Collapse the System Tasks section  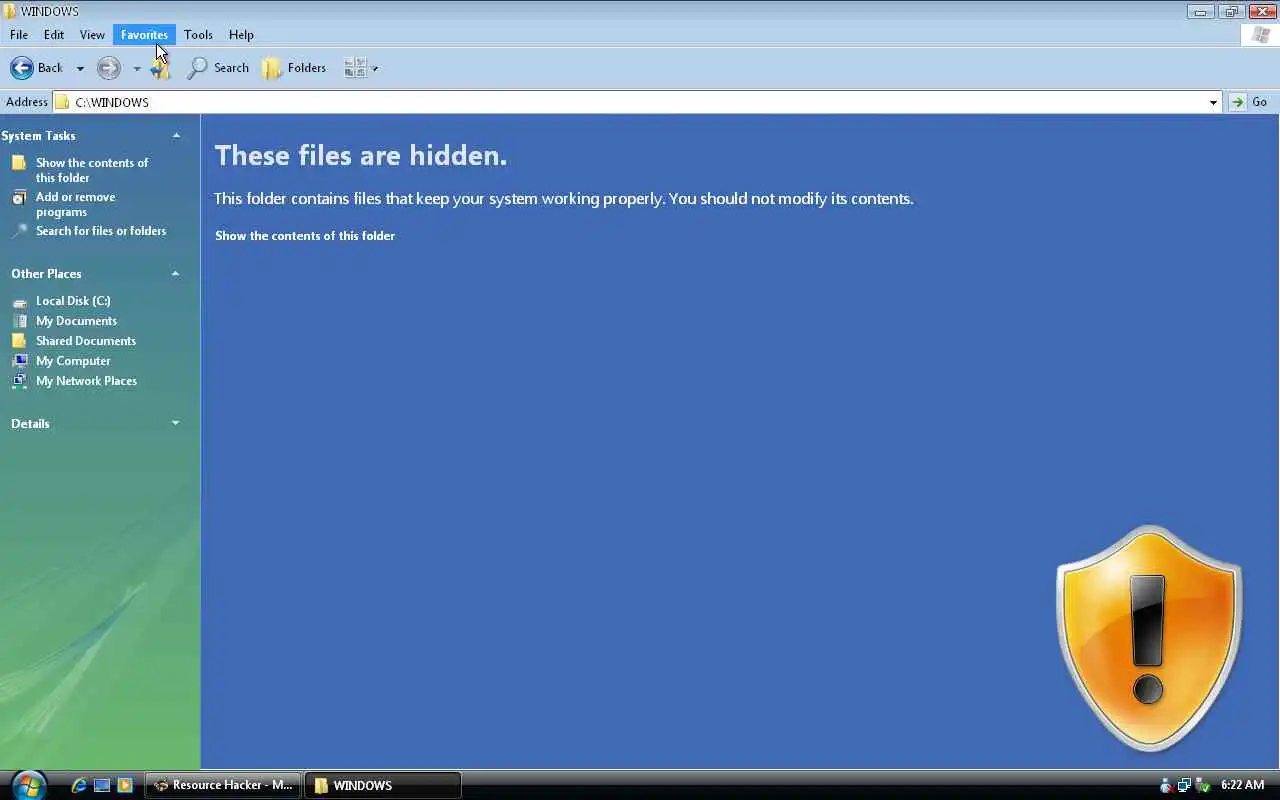(x=176, y=136)
